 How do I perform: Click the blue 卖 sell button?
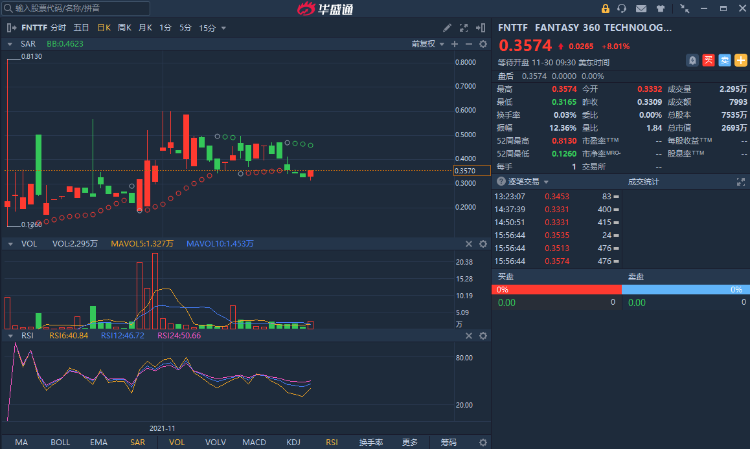(x=725, y=60)
